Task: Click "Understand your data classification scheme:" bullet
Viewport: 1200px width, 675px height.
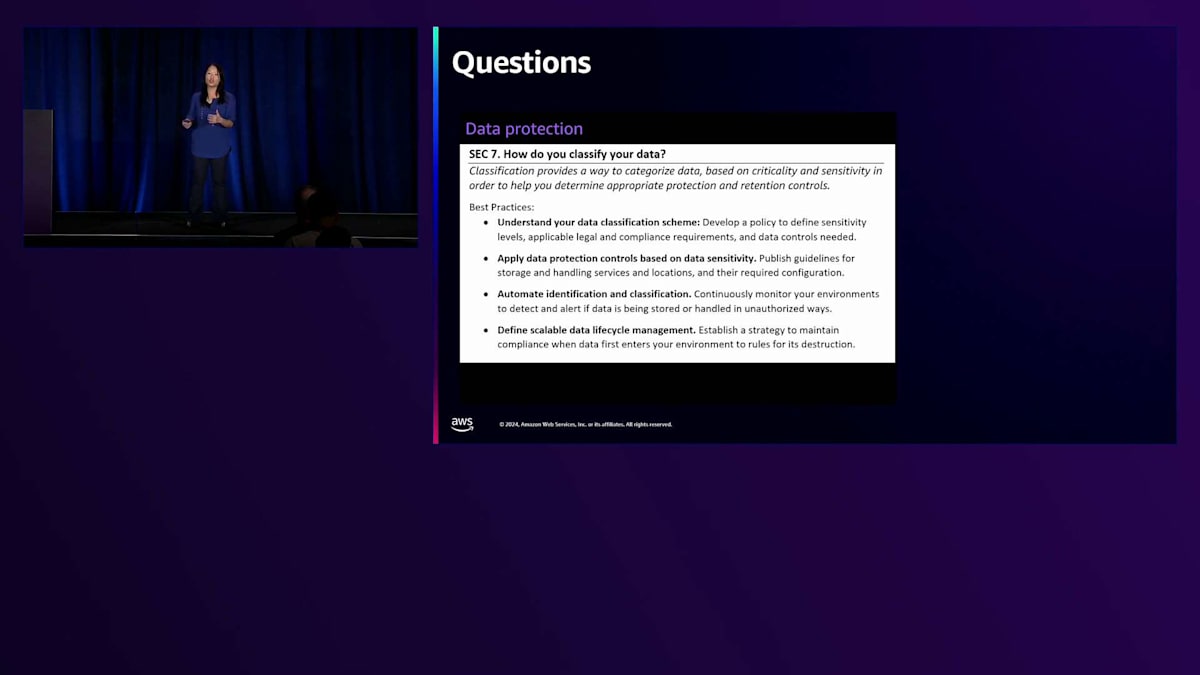Action: click(x=598, y=222)
